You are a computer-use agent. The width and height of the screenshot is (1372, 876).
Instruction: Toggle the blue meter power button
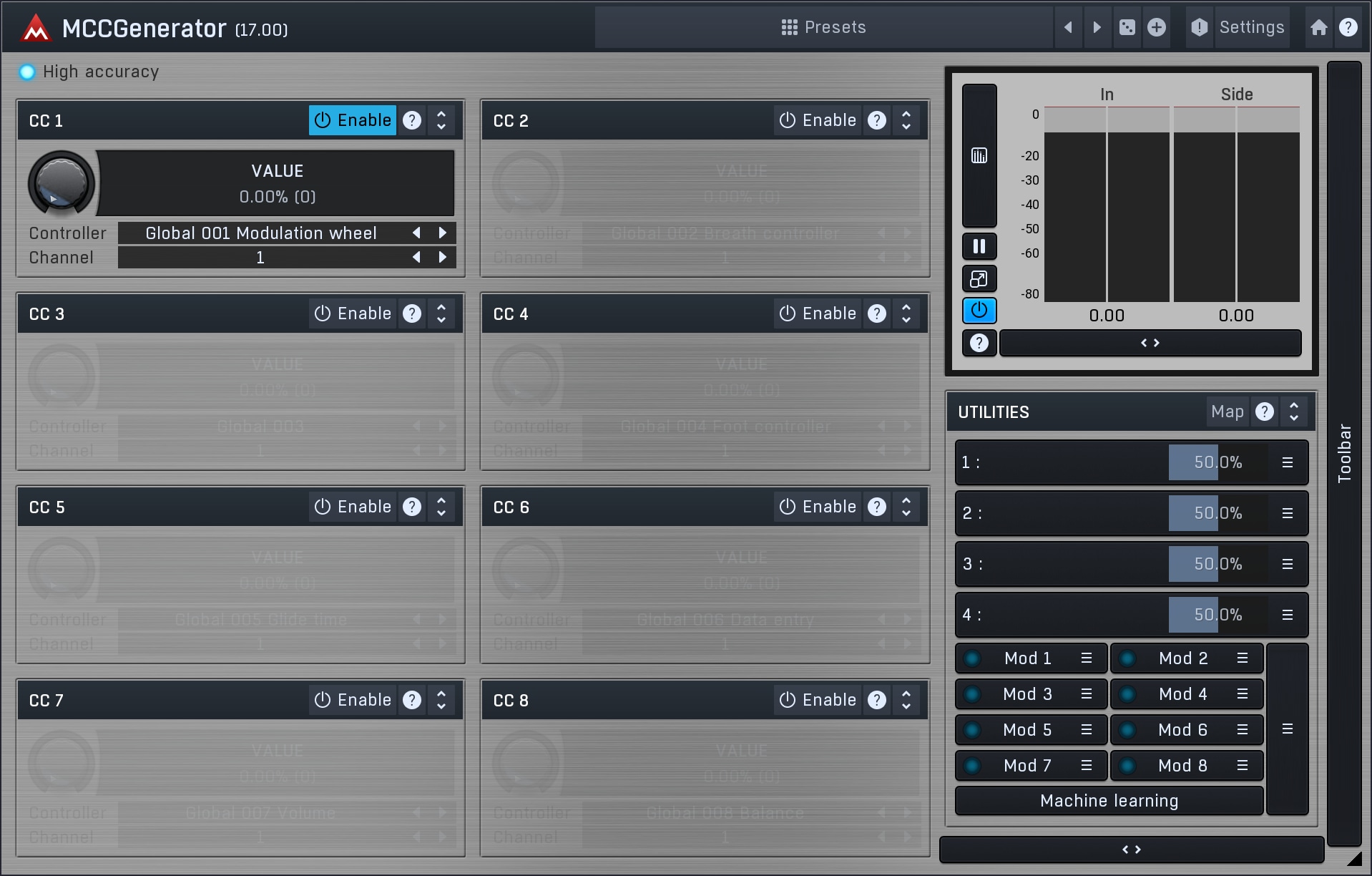[x=979, y=311]
